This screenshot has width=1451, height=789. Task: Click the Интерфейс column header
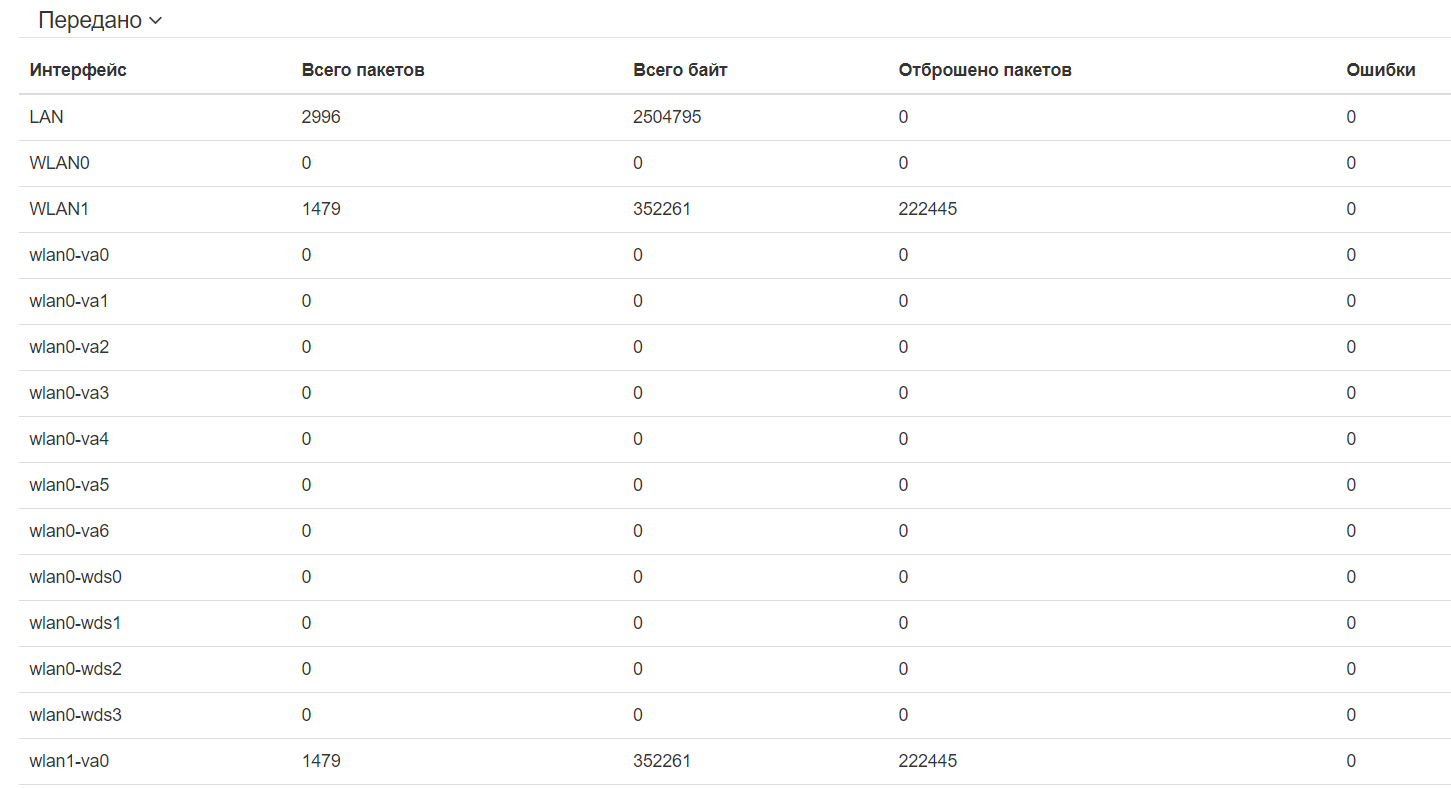point(78,70)
